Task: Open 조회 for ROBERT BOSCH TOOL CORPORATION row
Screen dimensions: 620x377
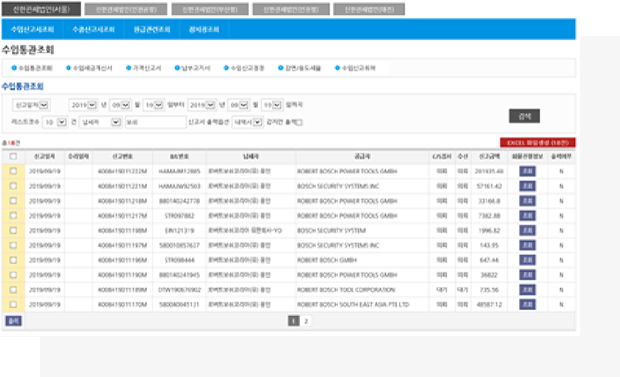Action: point(527,290)
